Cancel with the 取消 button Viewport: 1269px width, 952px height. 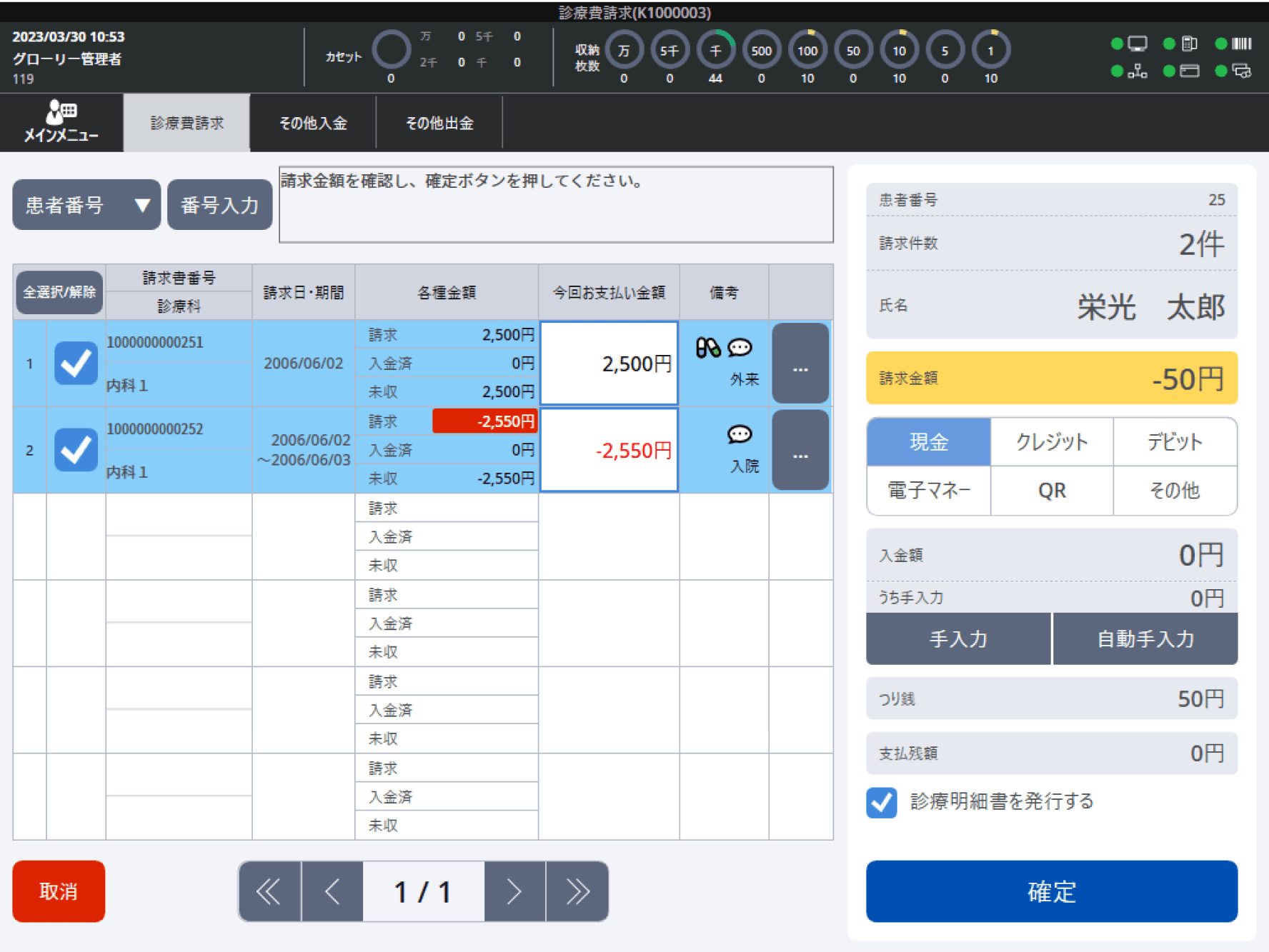(59, 891)
